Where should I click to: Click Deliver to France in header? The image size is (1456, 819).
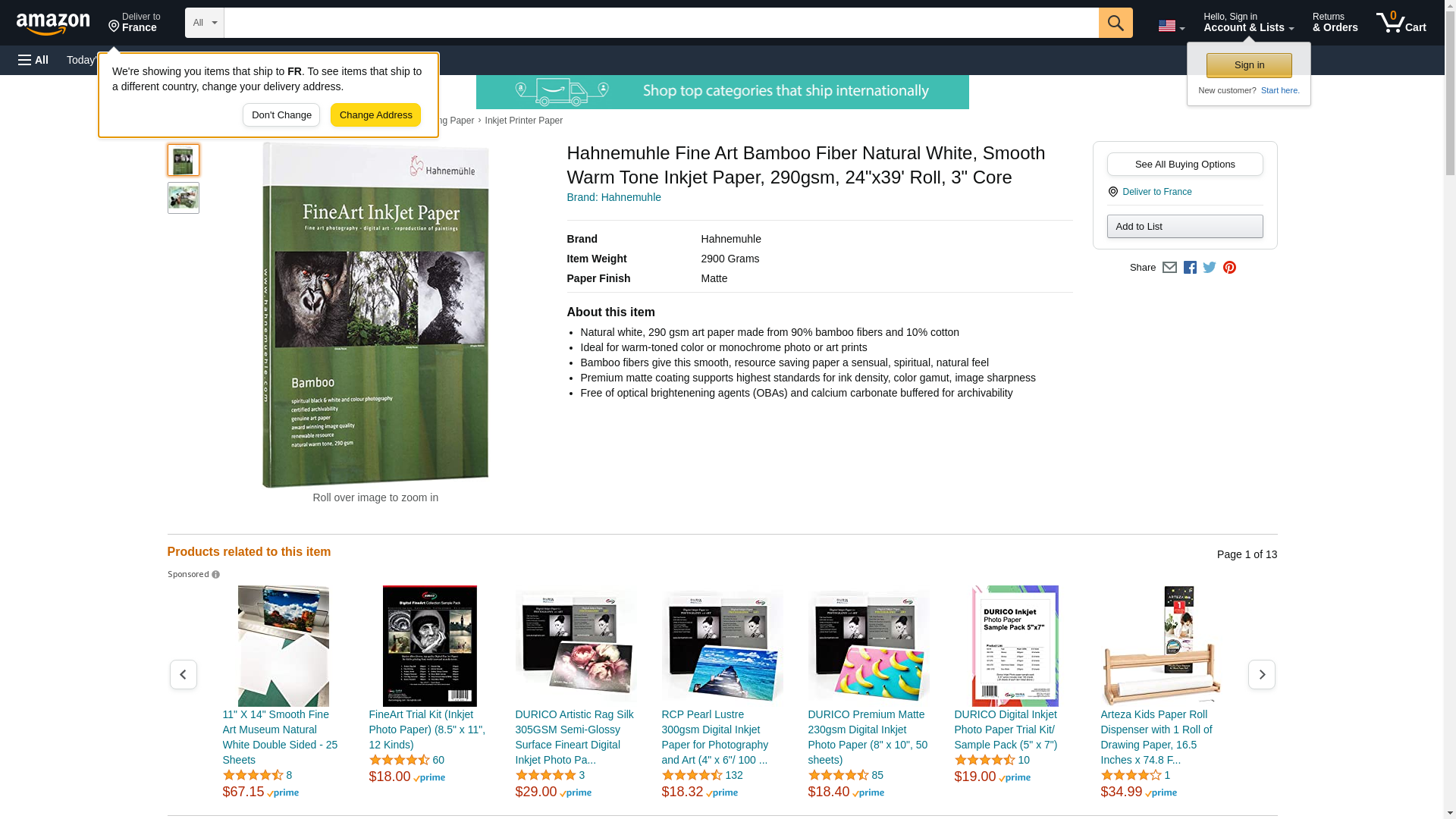(134, 23)
